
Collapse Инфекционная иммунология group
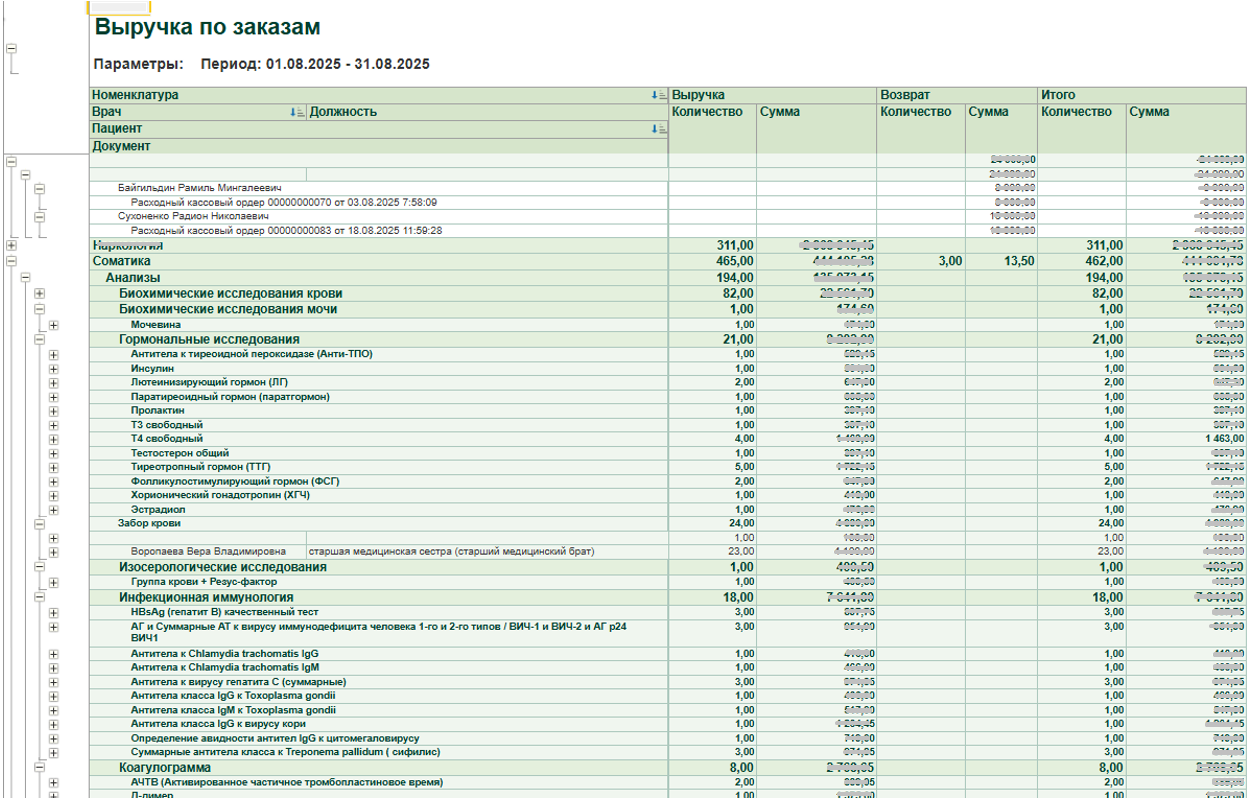click(x=40, y=598)
